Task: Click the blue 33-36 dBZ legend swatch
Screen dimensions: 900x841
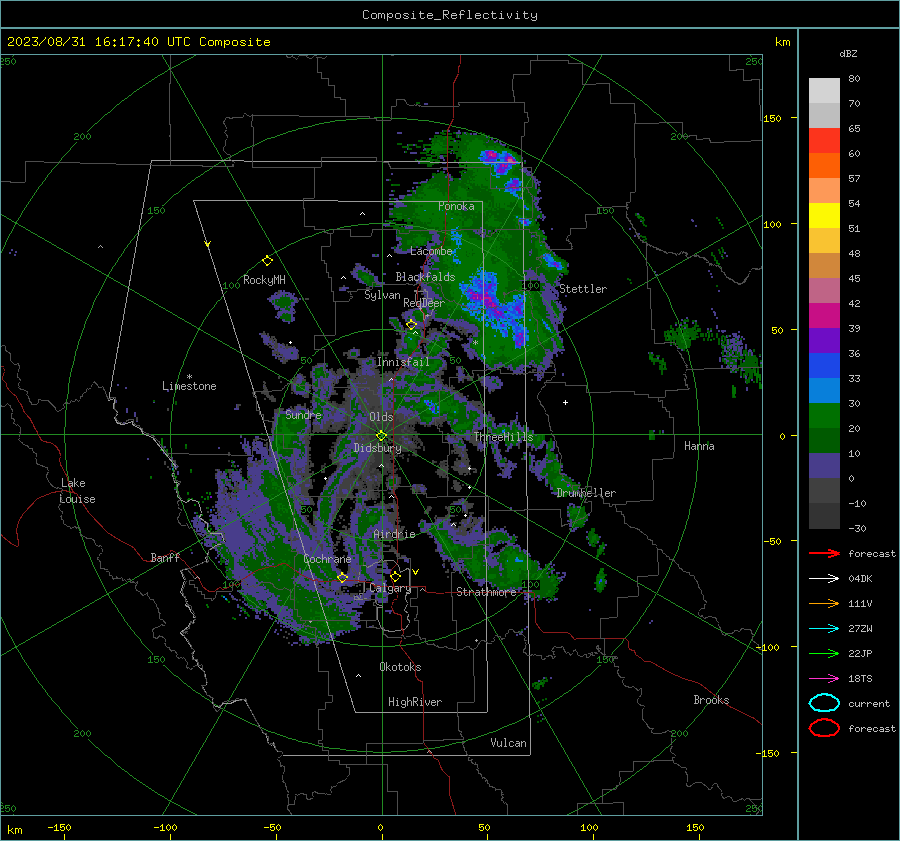Action: (824, 365)
